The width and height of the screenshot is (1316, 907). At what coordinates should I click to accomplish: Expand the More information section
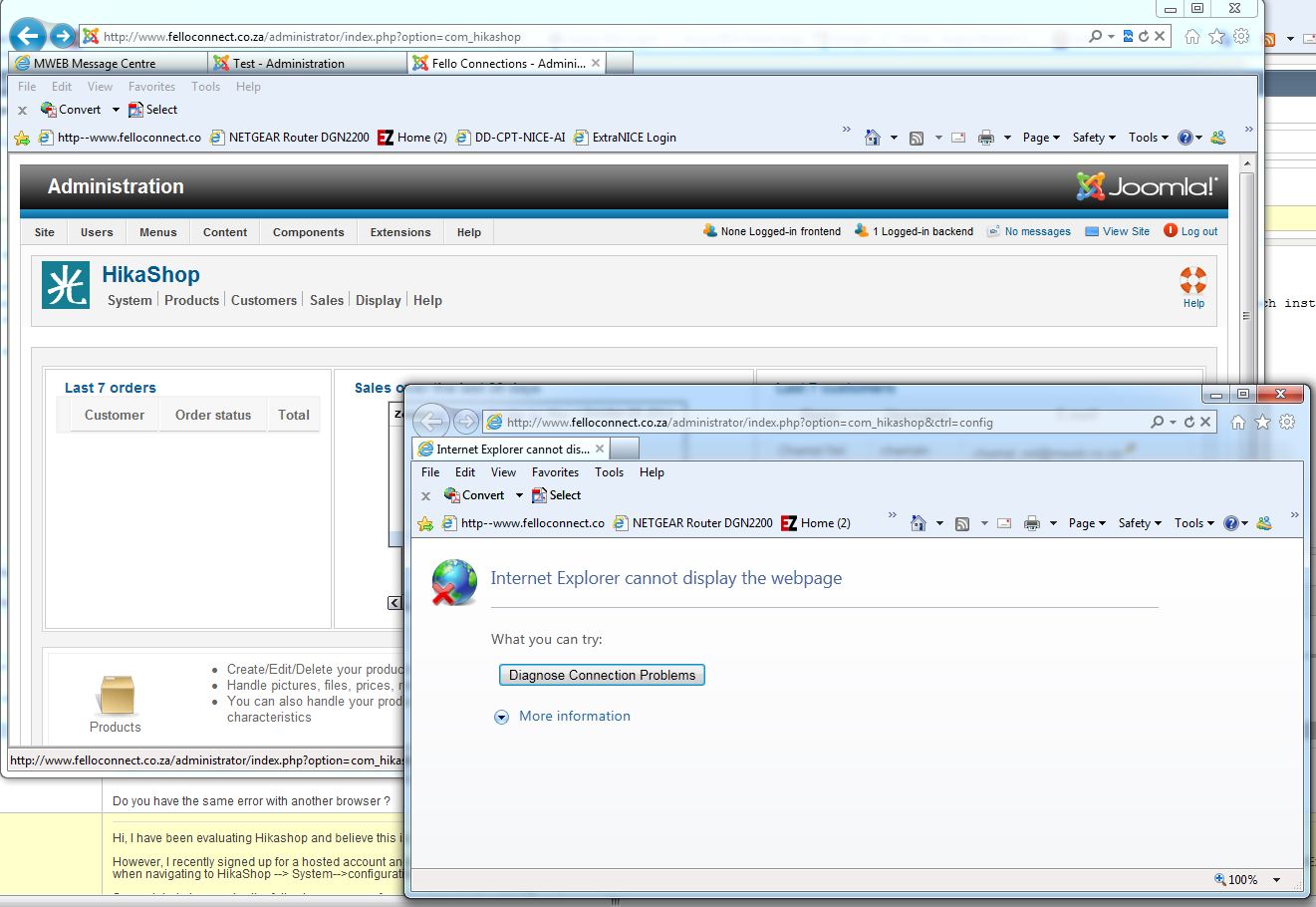tap(502, 717)
